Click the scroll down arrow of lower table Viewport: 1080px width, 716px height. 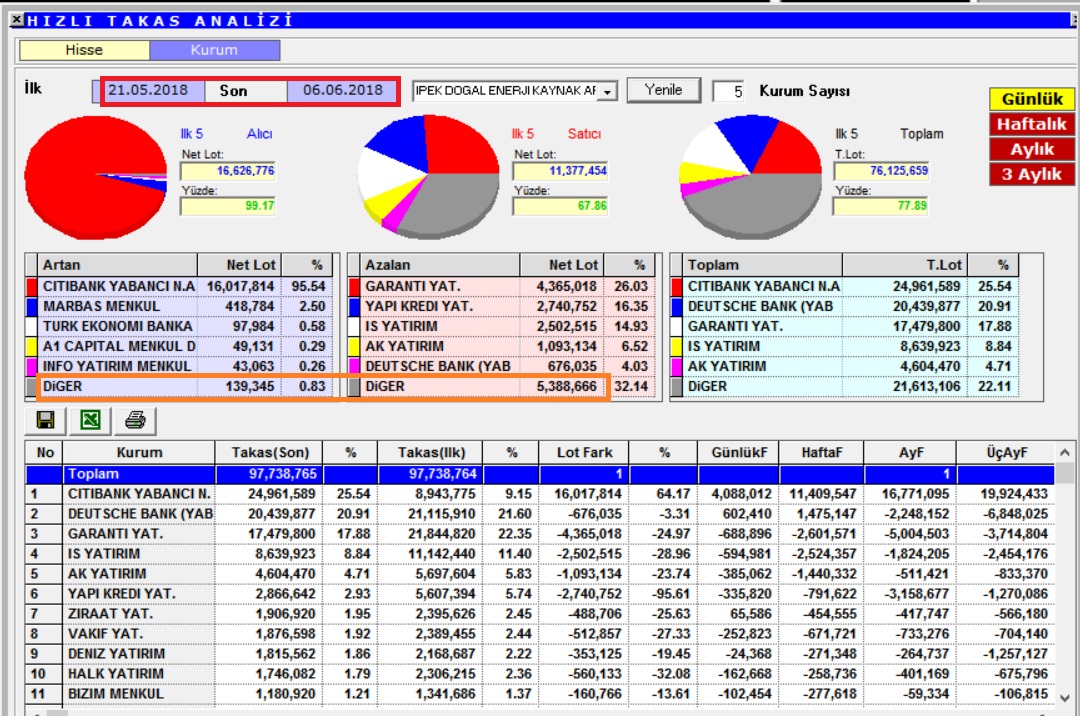[x=1065, y=697]
